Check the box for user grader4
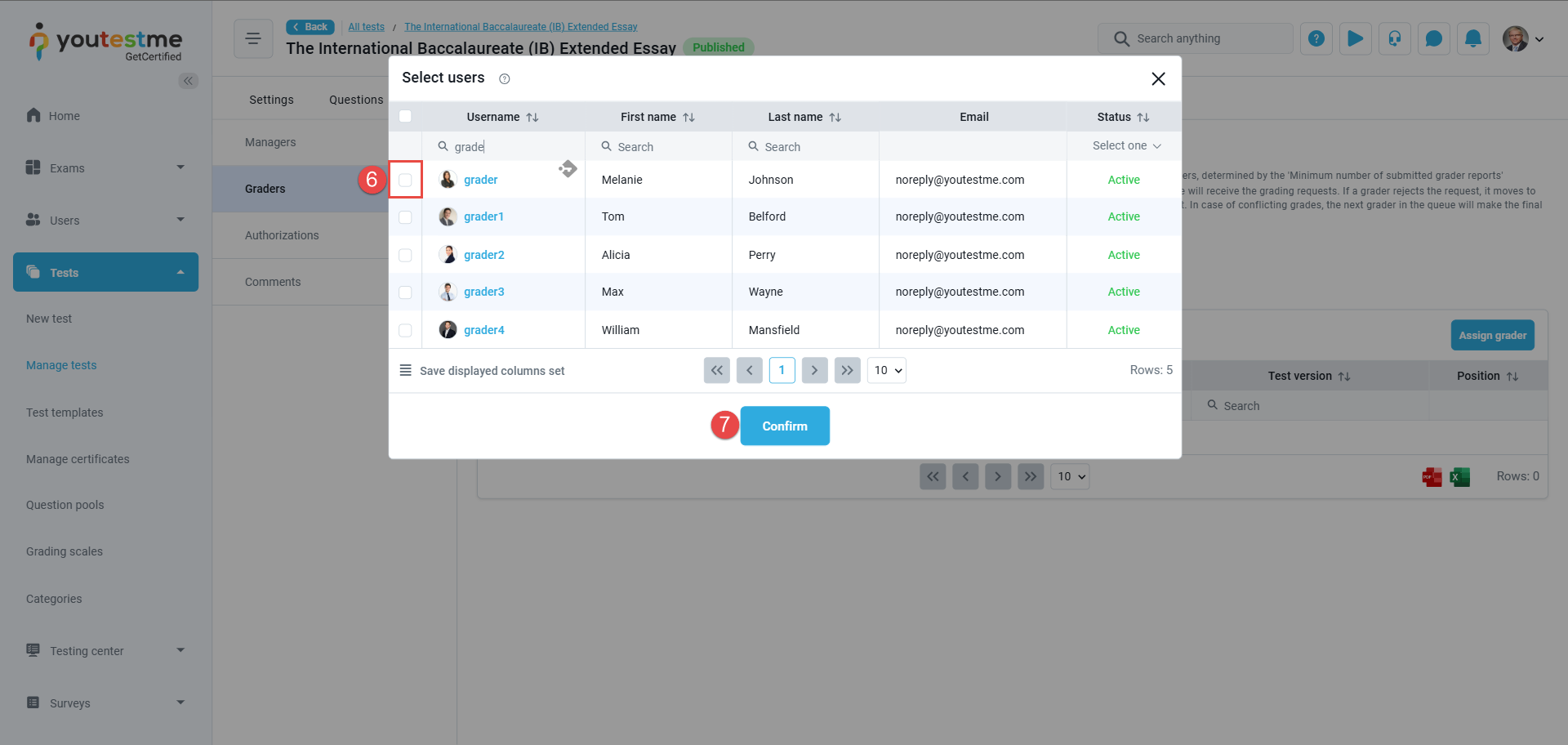 [x=405, y=330]
